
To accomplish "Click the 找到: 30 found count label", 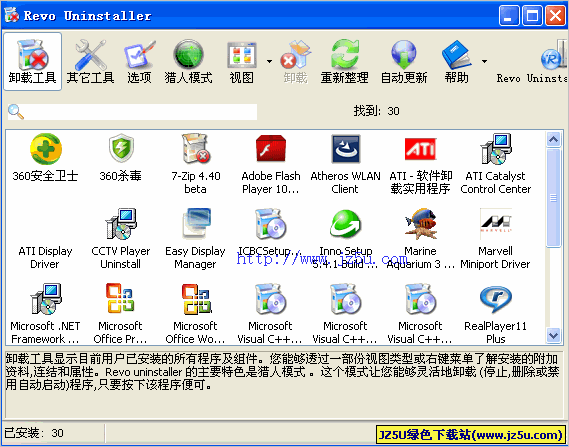I will click(376, 111).
